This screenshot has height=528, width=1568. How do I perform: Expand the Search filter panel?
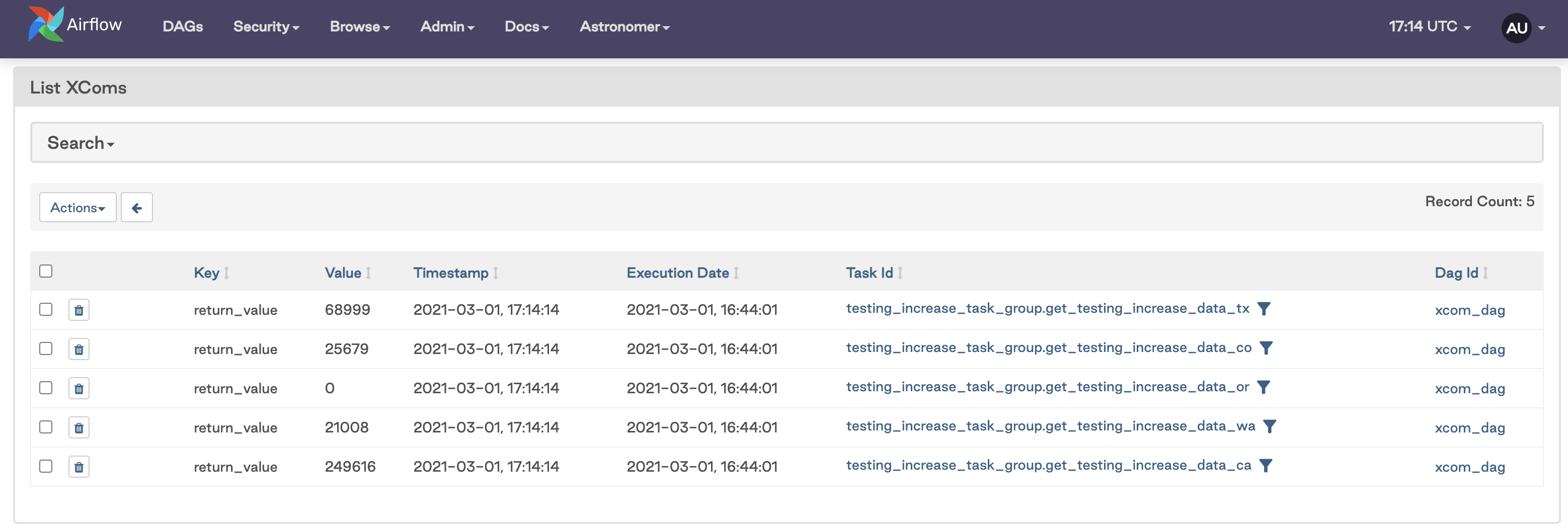(x=81, y=143)
